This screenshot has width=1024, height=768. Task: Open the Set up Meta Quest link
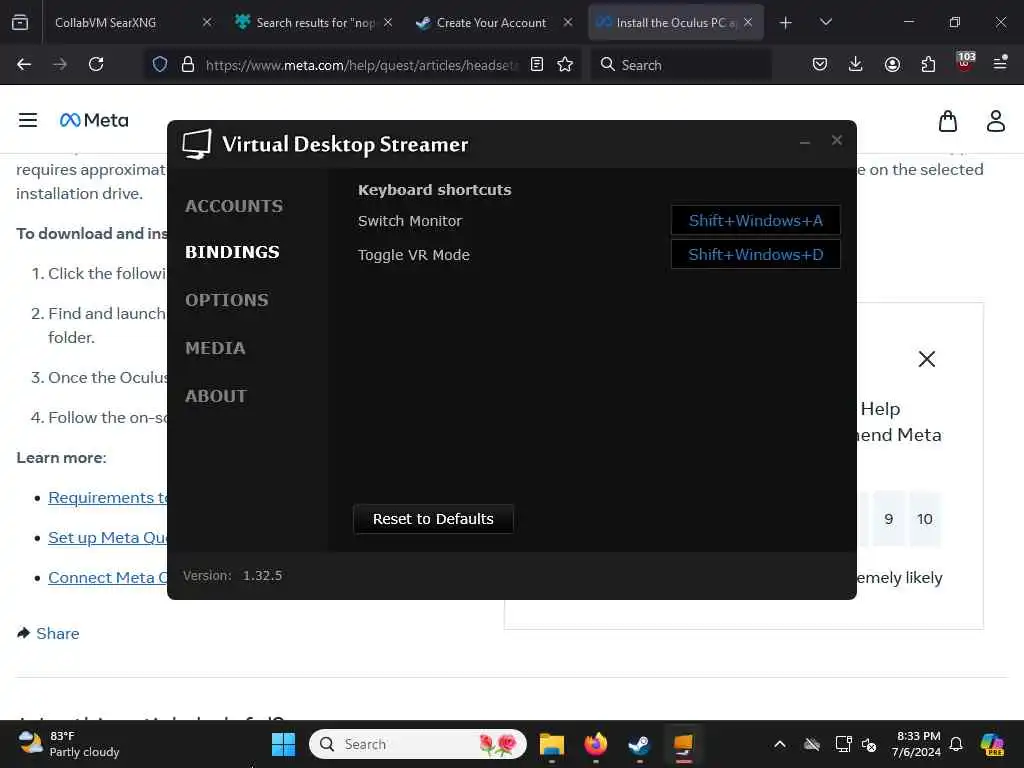108,537
